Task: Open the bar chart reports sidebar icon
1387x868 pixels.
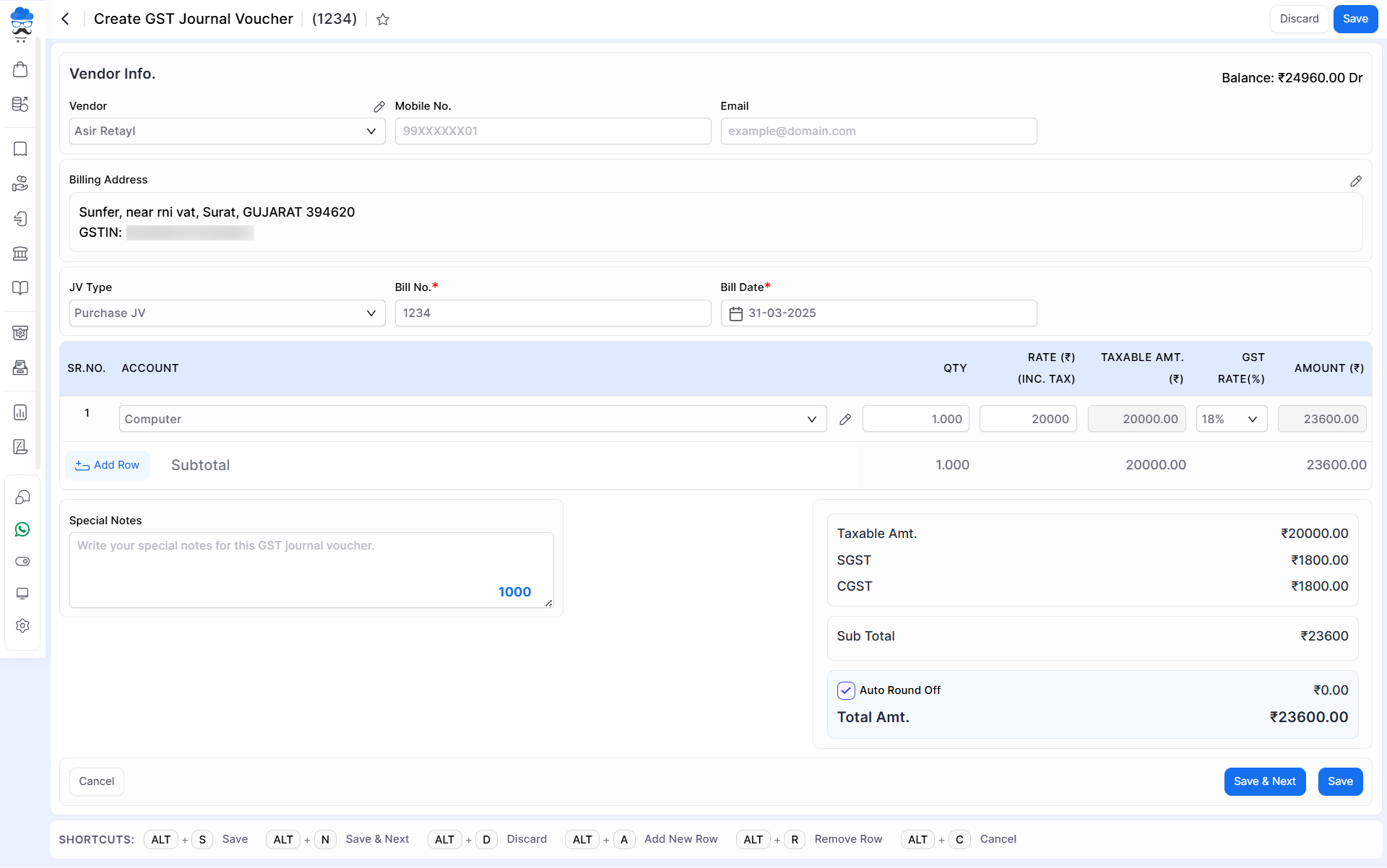Action: pos(21,412)
